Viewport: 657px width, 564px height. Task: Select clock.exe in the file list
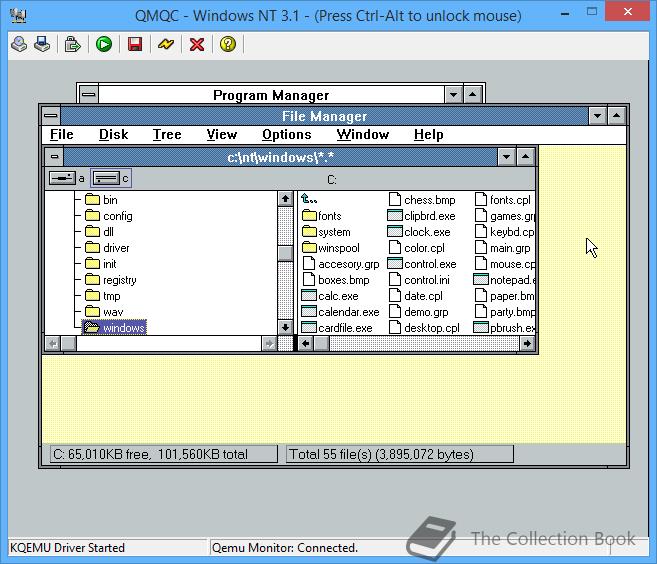(x=419, y=232)
